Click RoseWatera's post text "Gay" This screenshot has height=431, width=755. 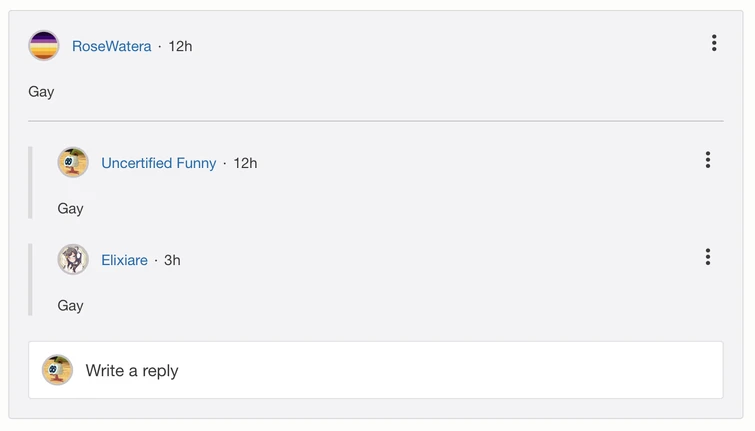(x=41, y=91)
